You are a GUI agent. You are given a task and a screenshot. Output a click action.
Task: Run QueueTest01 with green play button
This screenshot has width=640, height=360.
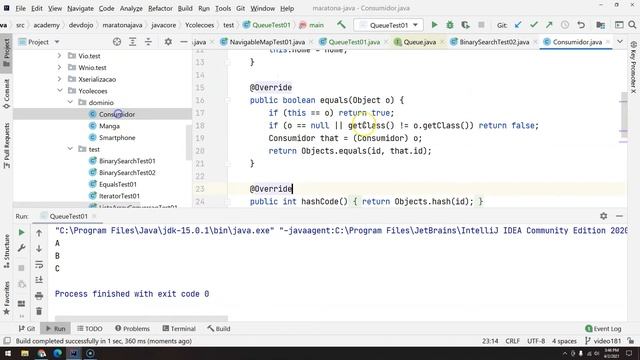pos(434,25)
